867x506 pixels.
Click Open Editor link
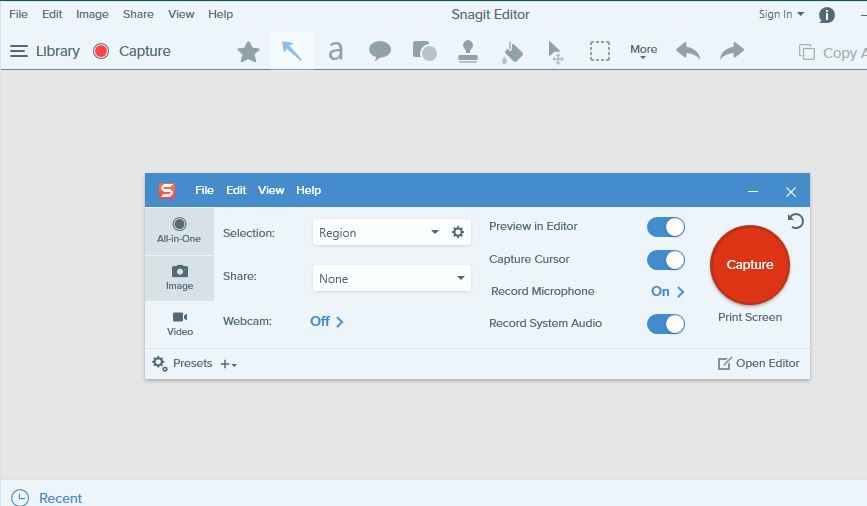coord(759,363)
